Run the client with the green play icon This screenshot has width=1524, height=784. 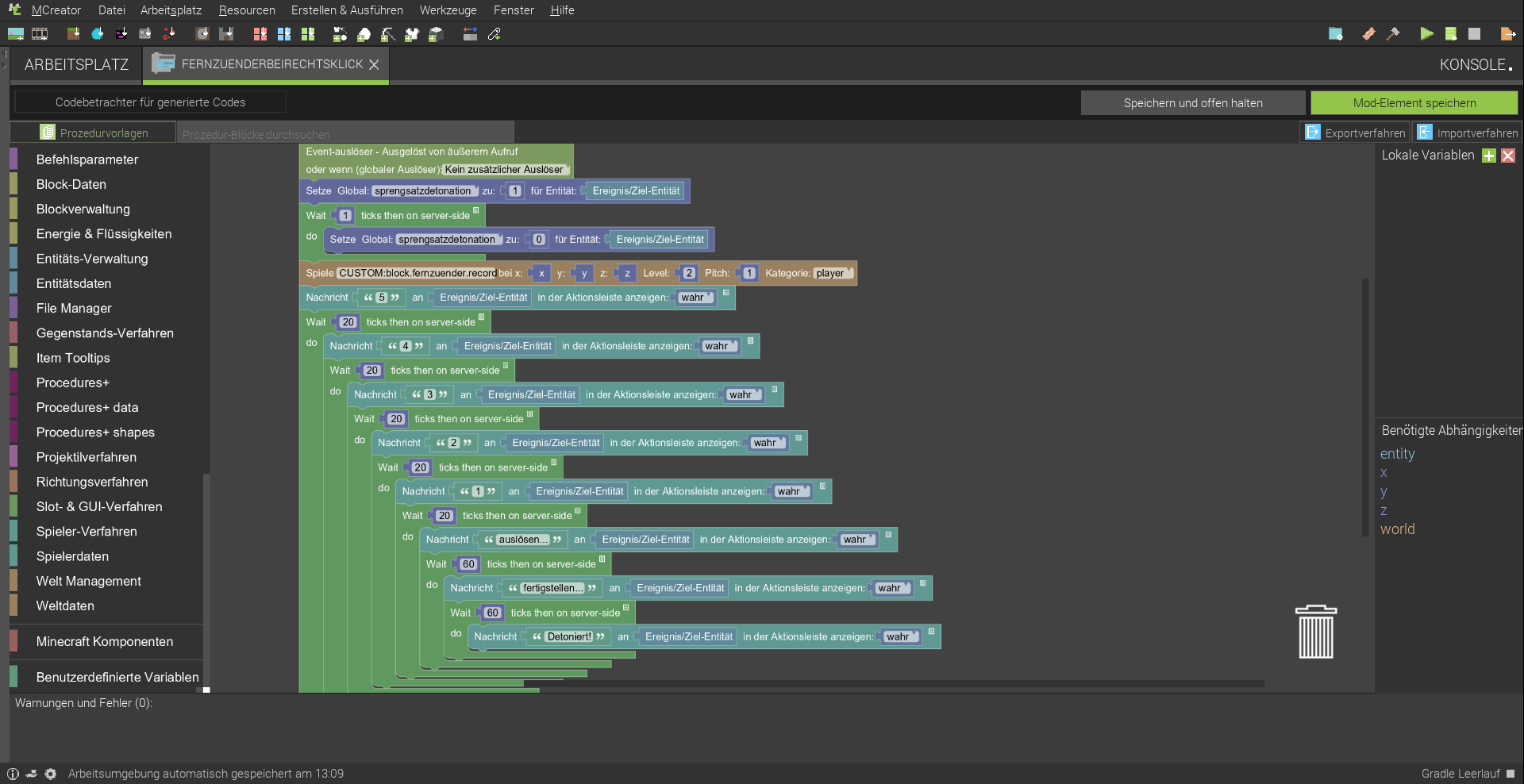click(x=1426, y=34)
